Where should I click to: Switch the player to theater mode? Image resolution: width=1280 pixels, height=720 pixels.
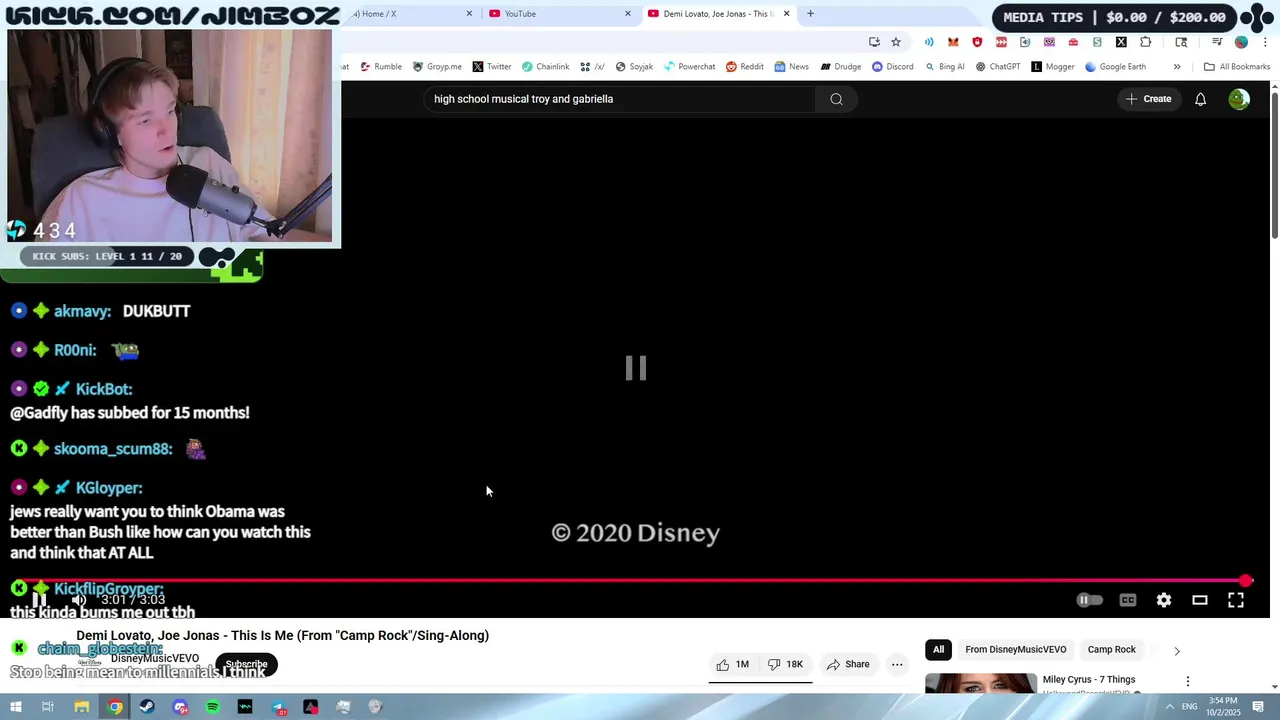point(1200,600)
